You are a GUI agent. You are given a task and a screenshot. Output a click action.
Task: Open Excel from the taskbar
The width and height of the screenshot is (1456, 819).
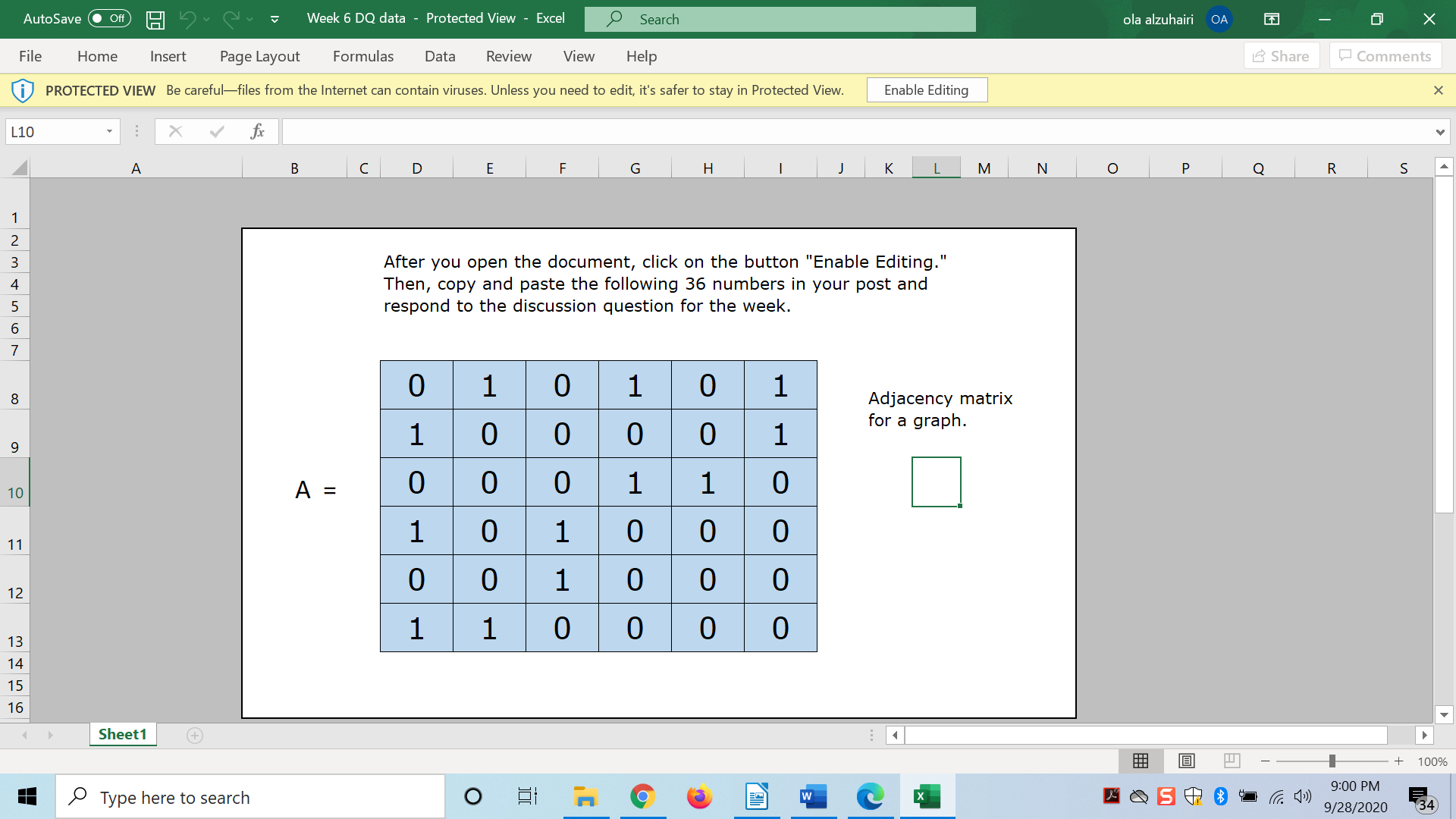(x=927, y=796)
